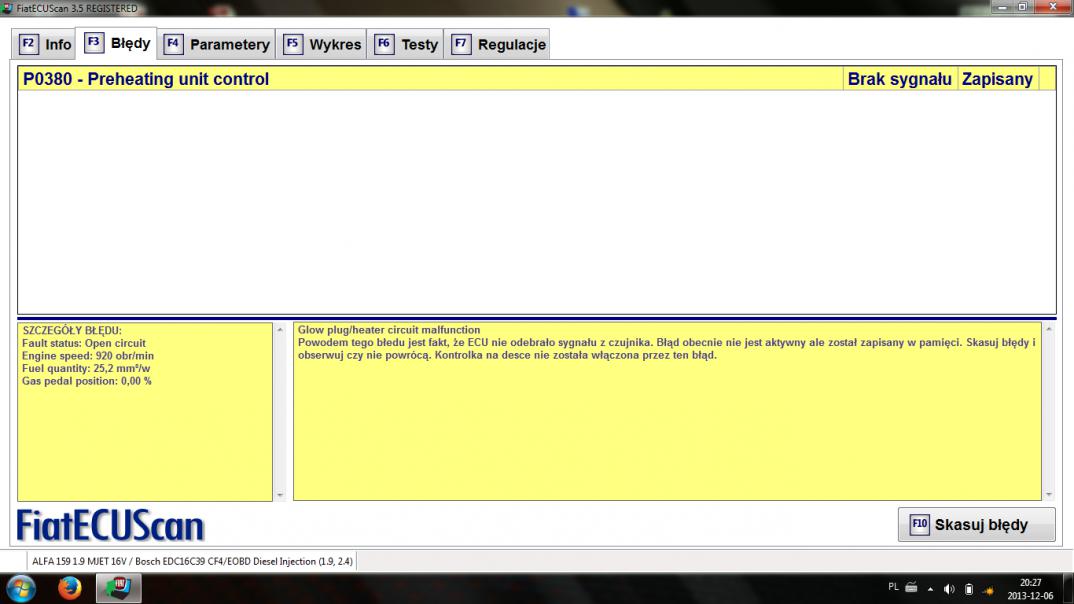Click the PL language indicator
Screen dimensions: 1074x604
[x=893, y=587]
